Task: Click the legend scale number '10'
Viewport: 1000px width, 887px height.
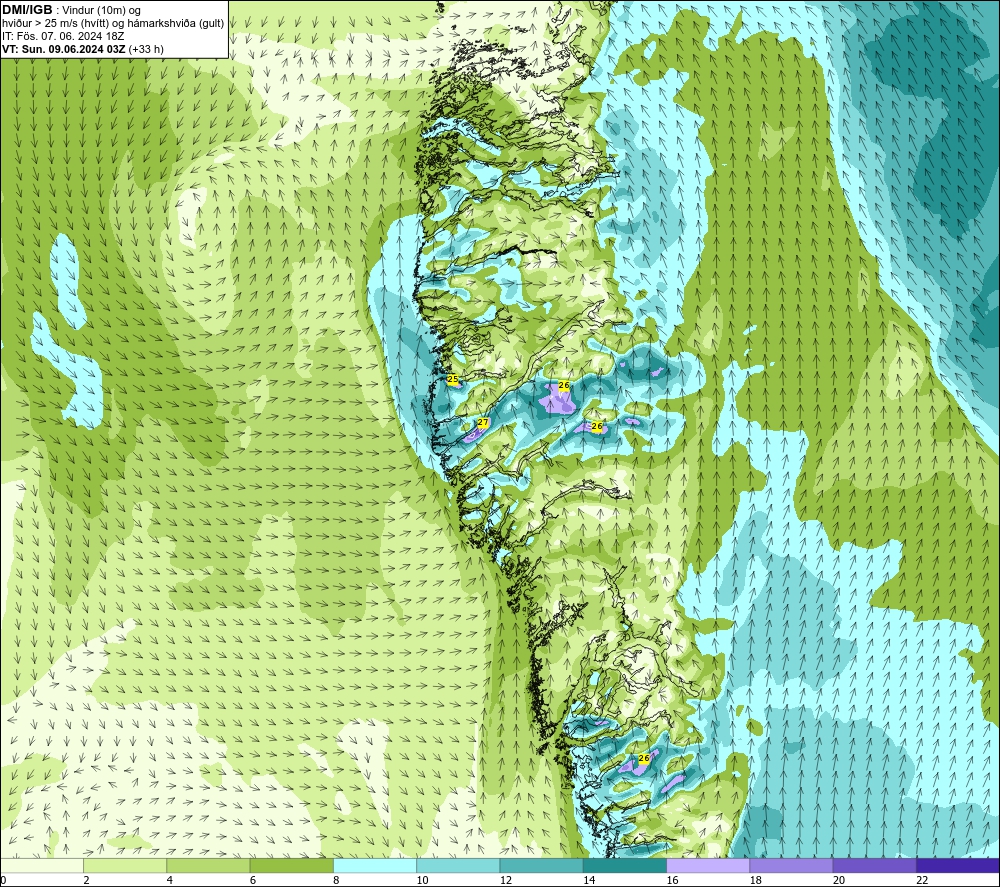Action: 423,880
